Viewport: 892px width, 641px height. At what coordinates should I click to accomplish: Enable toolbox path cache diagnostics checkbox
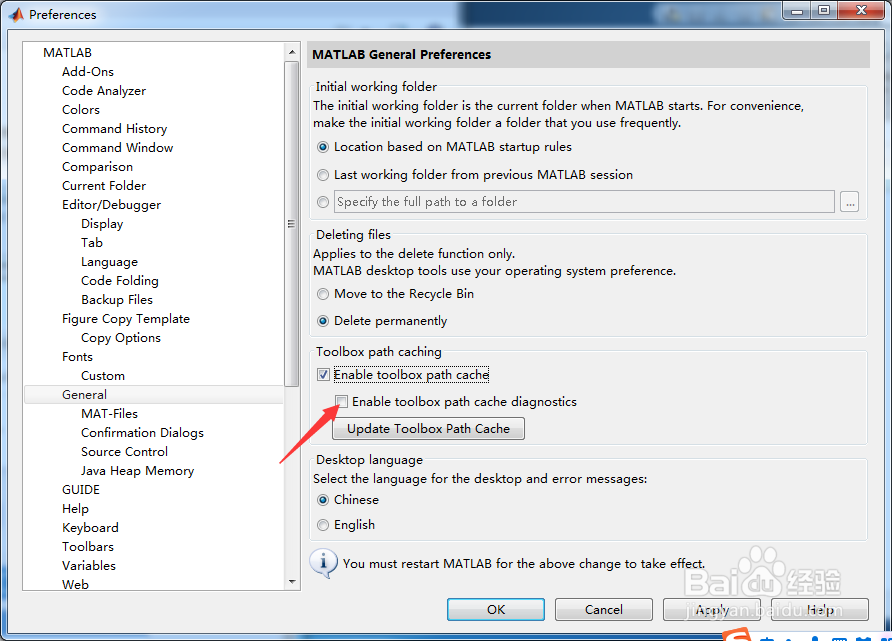tap(342, 402)
